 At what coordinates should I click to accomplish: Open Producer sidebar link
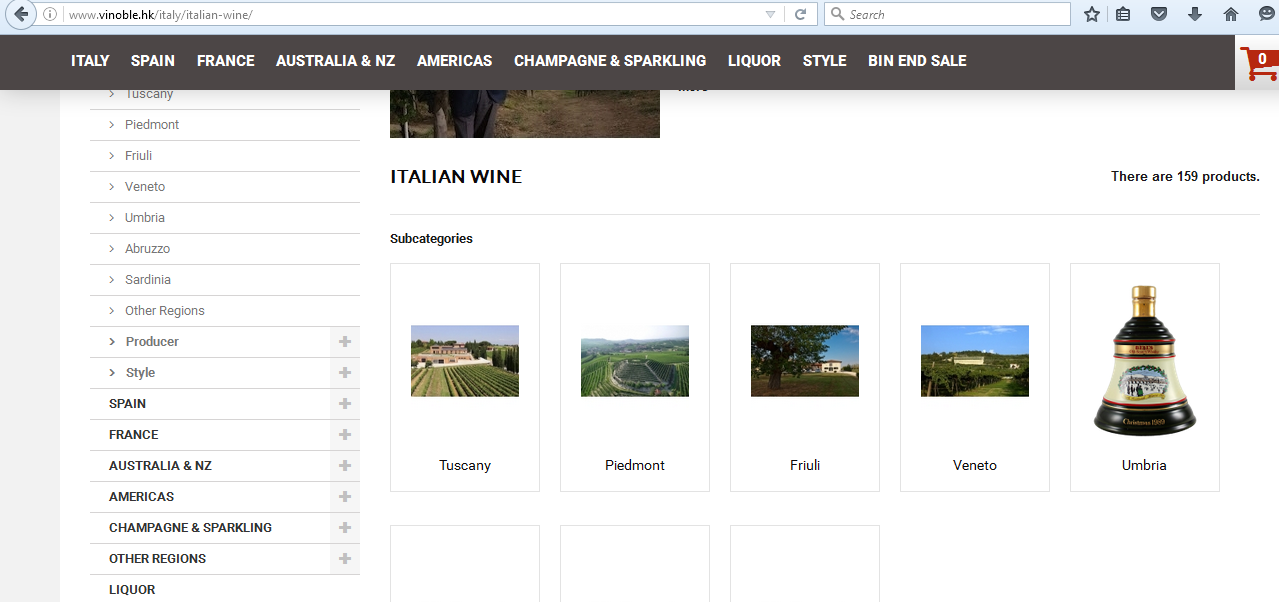(152, 342)
